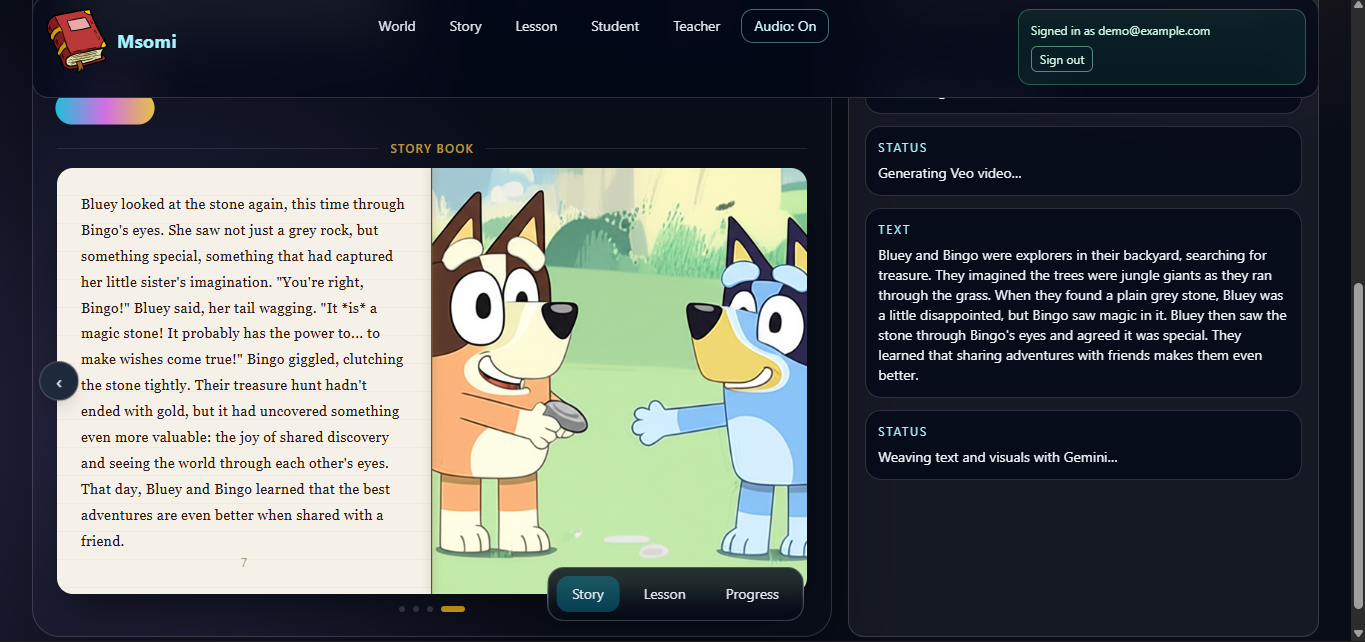
Task: Click the story page text paragraph
Action: coord(243,372)
